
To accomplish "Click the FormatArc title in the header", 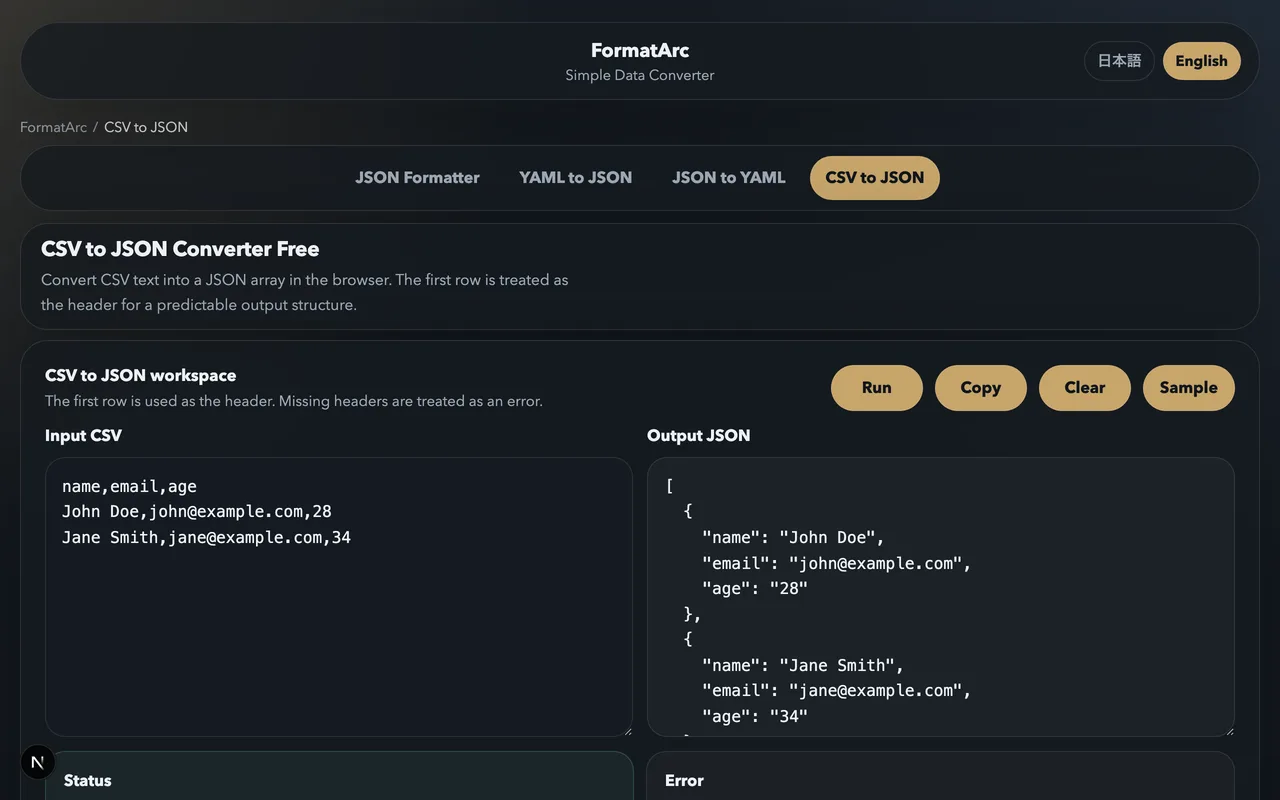I will pyautogui.click(x=639, y=50).
